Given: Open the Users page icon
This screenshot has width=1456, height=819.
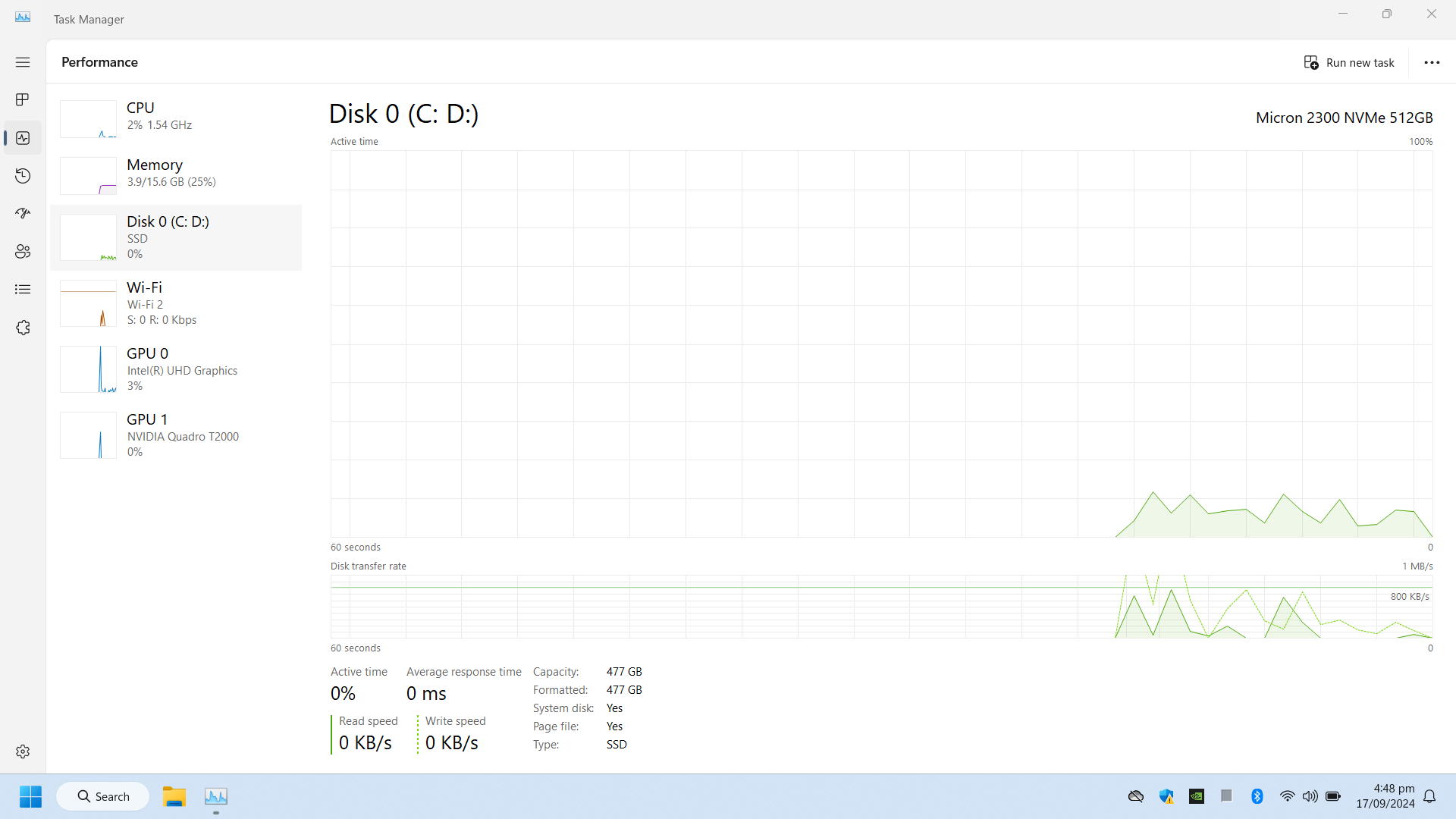Looking at the screenshot, I should point(23,252).
